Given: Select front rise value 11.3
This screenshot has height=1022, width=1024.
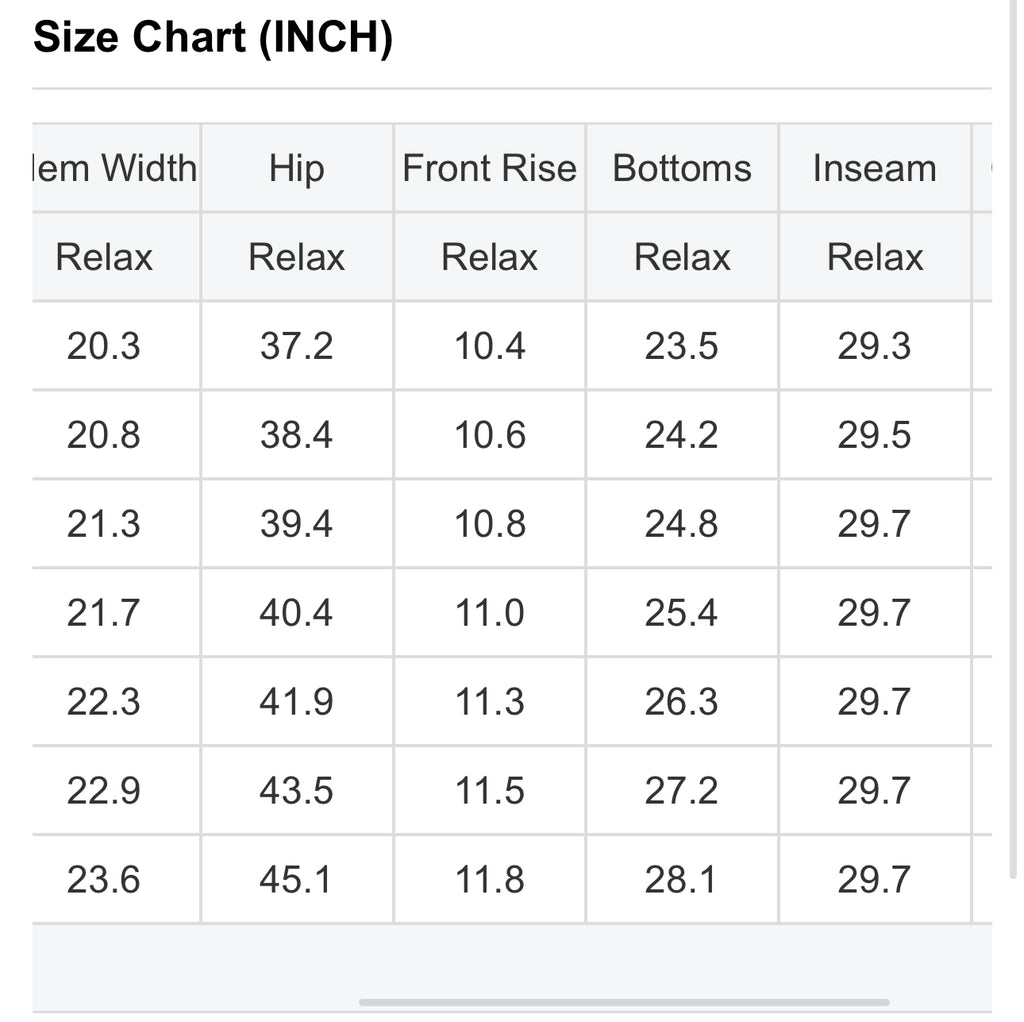Looking at the screenshot, I should click(x=489, y=701).
